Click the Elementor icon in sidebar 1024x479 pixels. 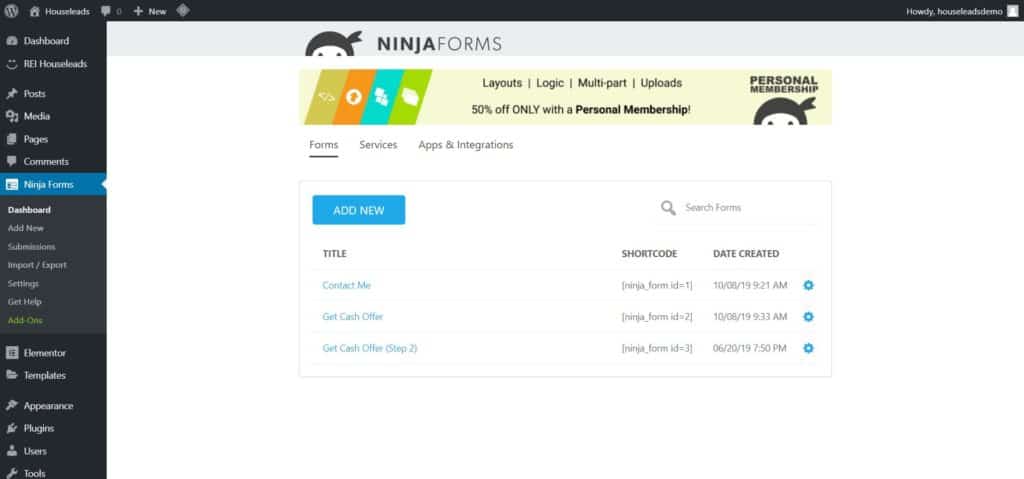pos(12,353)
